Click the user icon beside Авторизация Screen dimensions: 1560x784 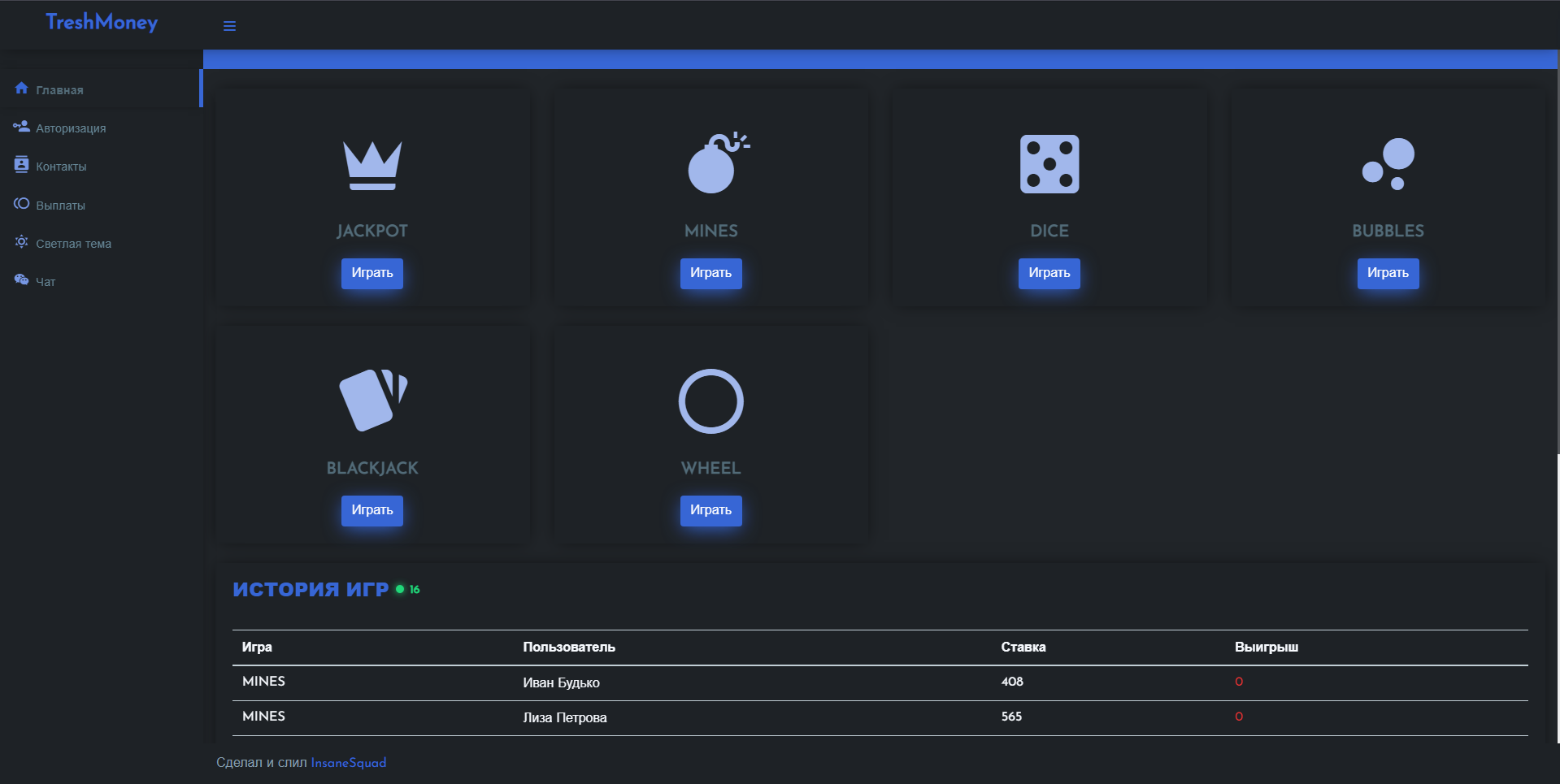[x=22, y=127]
